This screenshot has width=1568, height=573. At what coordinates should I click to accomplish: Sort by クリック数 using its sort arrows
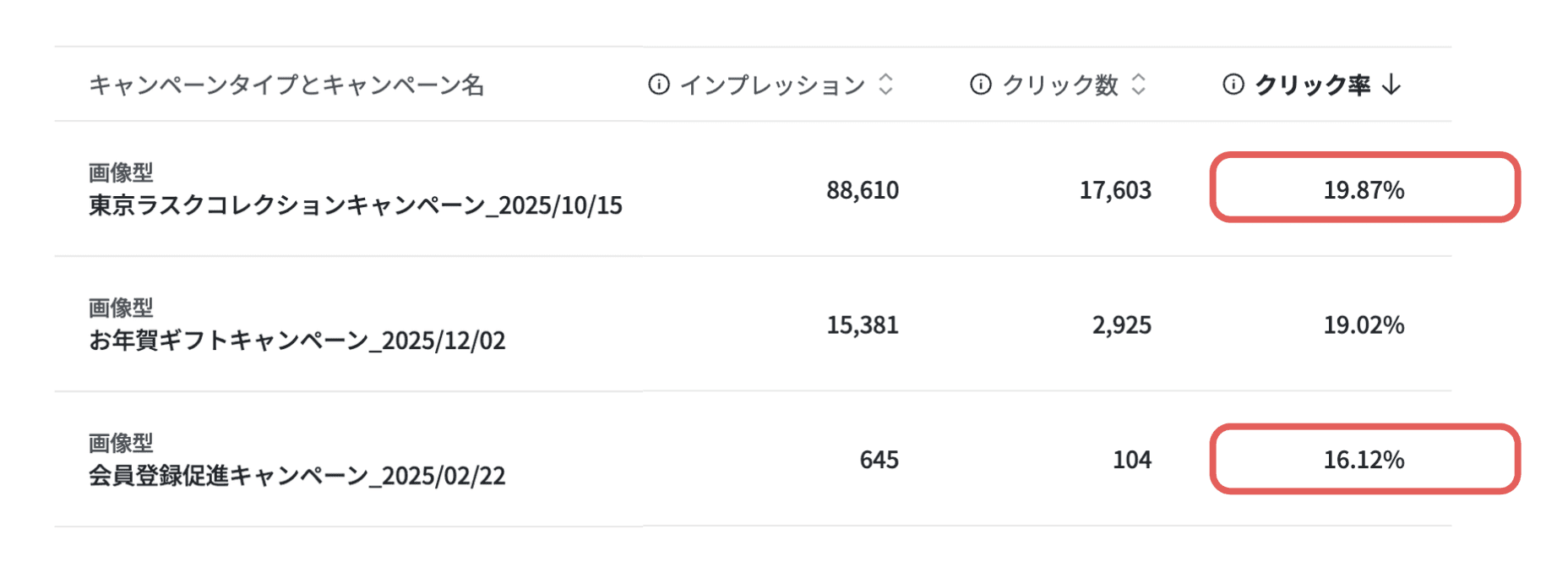[x=1139, y=85]
